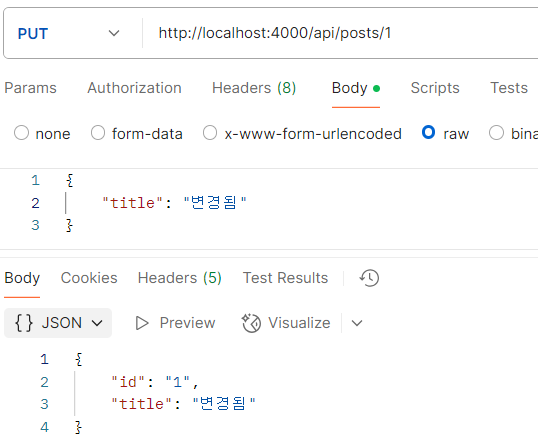
Task: Open the response Cookies tab
Action: tap(89, 278)
